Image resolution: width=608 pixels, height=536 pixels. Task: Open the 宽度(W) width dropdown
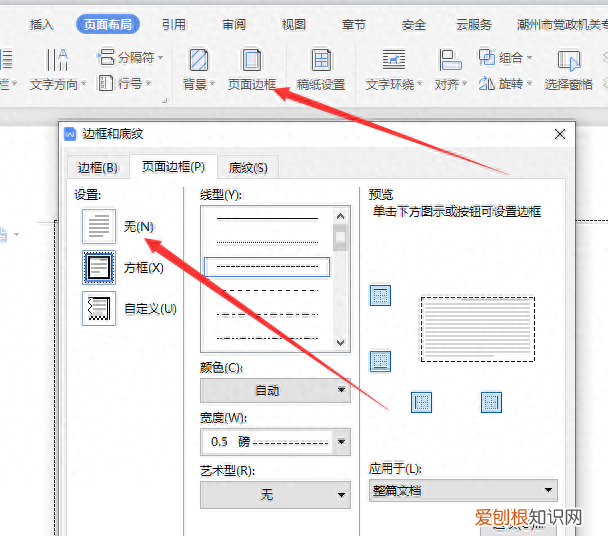tap(275, 442)
